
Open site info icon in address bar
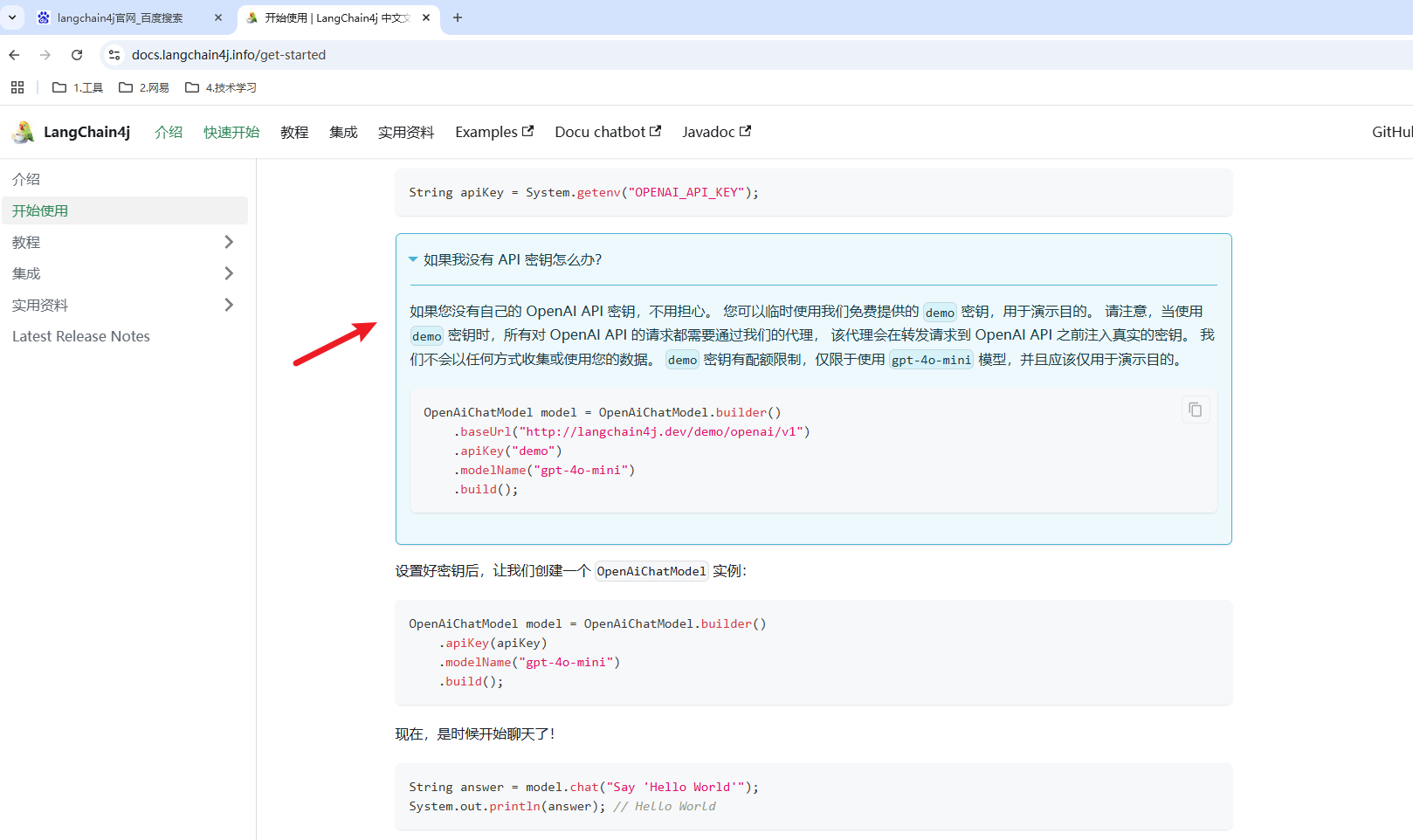point(114,55)
